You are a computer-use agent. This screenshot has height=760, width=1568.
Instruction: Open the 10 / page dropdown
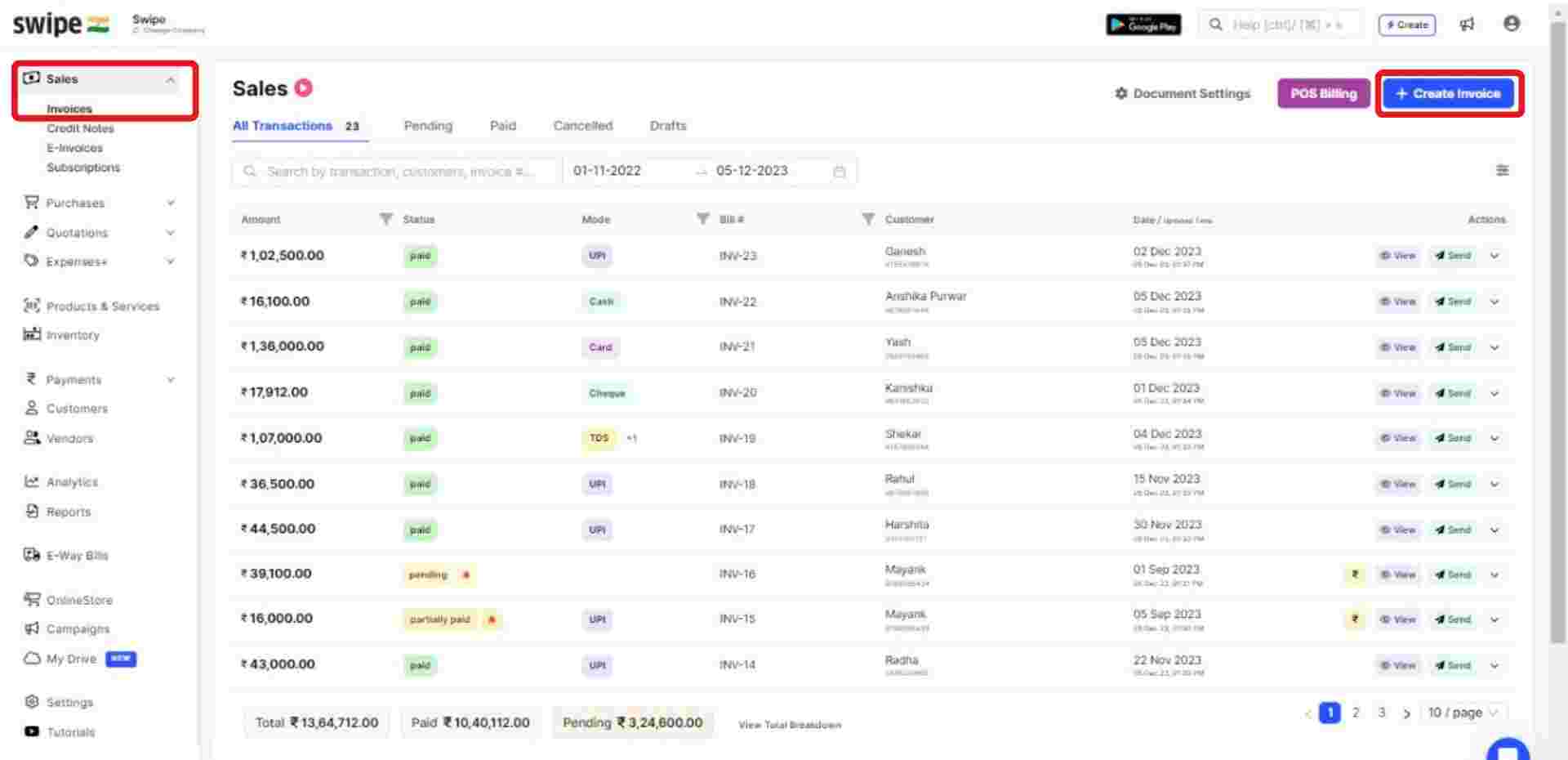click(1463, 713)
